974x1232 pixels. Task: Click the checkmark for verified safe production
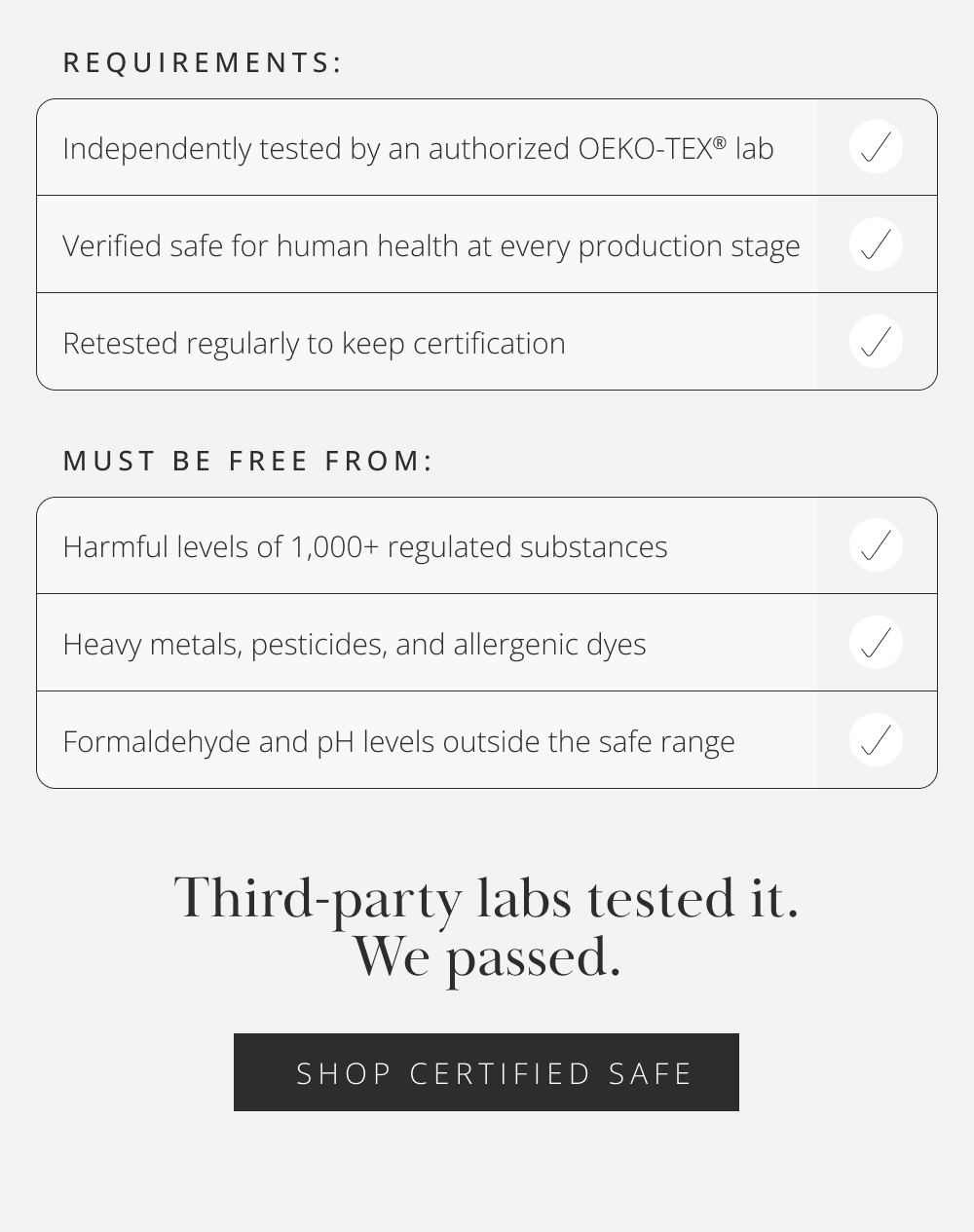click(876, 244)
